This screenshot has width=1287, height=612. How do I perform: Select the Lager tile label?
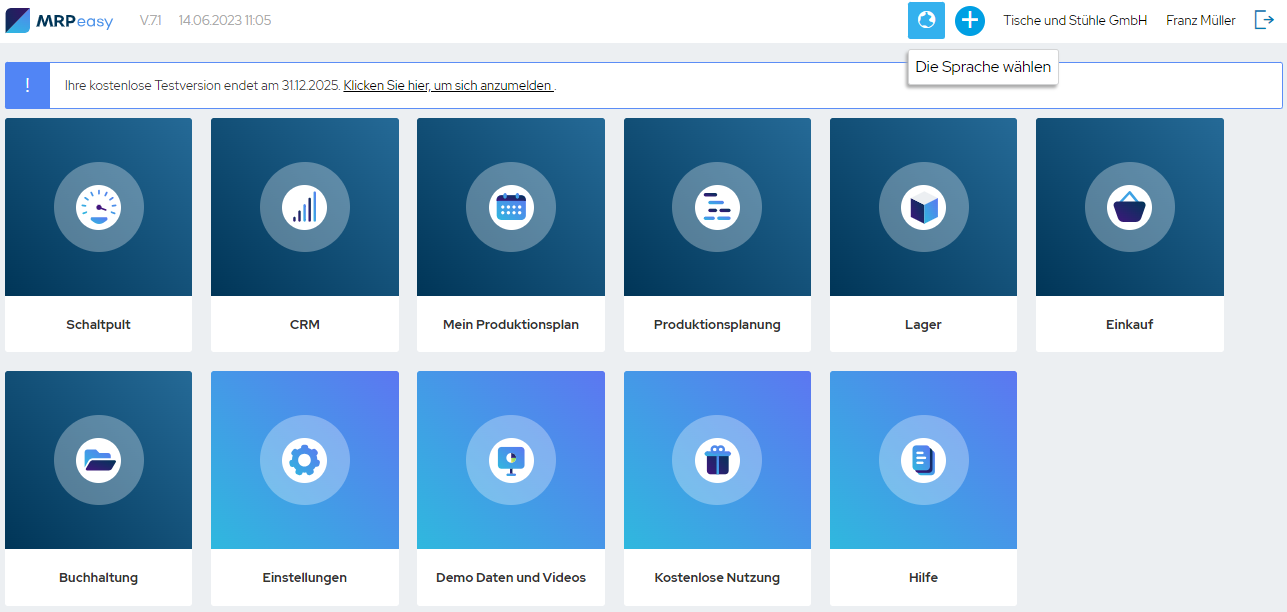[x=923, y=325]
